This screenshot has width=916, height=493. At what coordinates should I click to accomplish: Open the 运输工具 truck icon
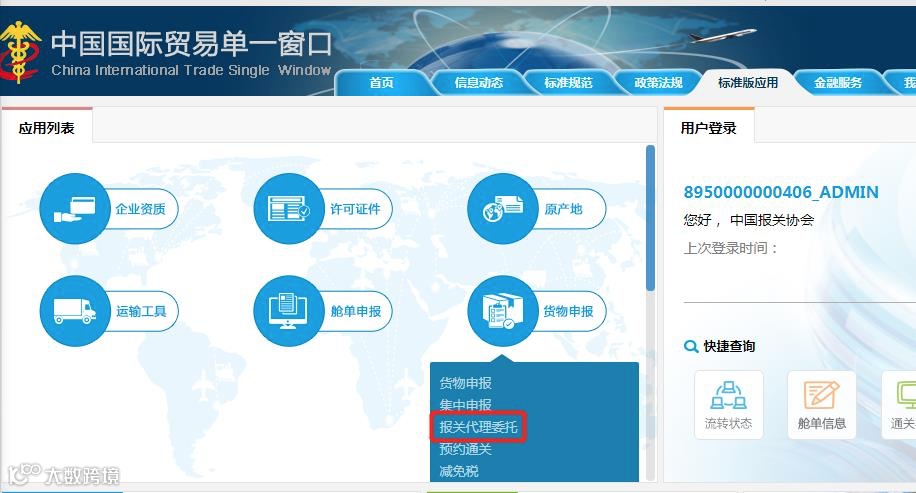pyautogui.click(x=75, y=311)
